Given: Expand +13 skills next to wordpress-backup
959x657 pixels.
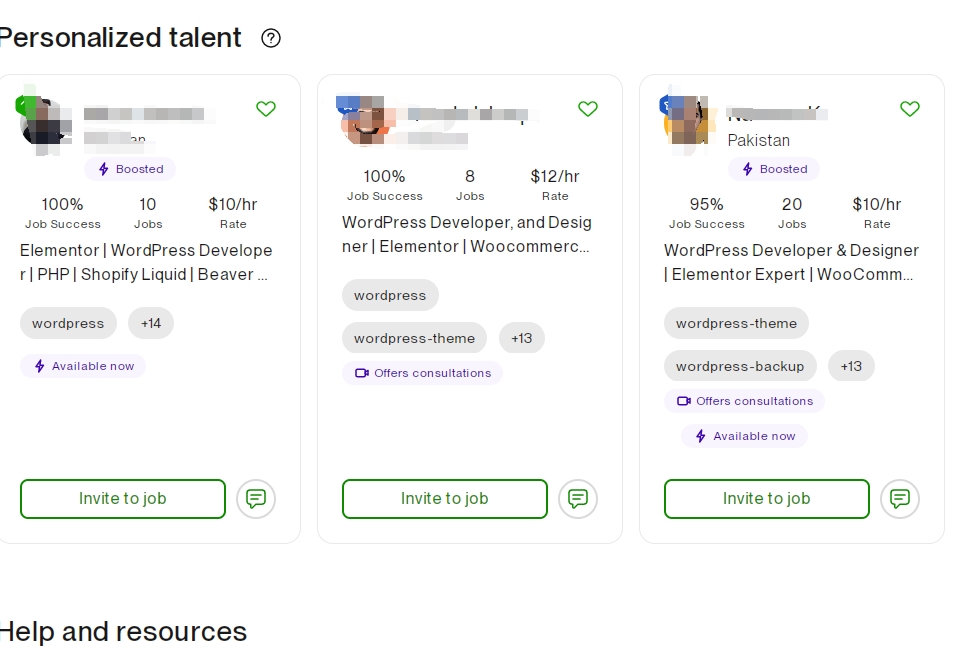Looking at the screenshot, I should [x=851, y=366].
